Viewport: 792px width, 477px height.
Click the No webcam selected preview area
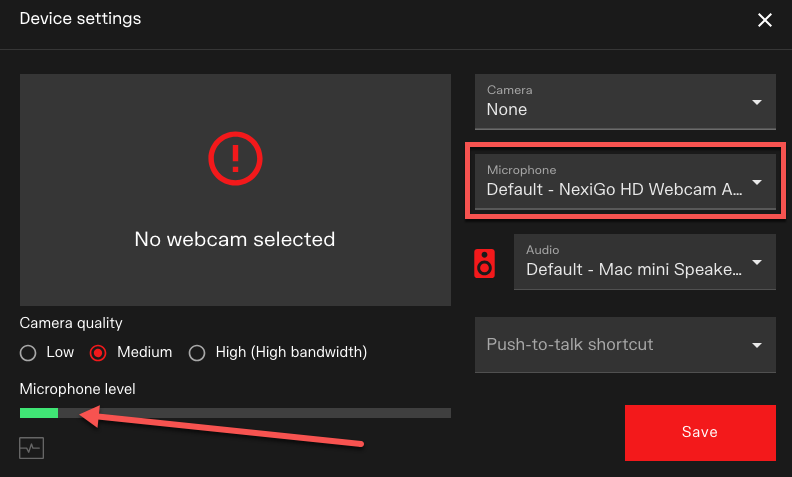point(235,190)
